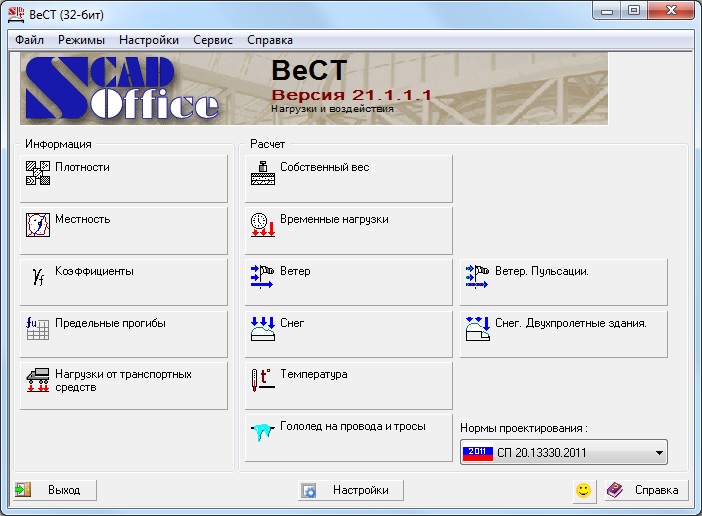Click the 2011 Russian flag norm icon

pos(477,453)
